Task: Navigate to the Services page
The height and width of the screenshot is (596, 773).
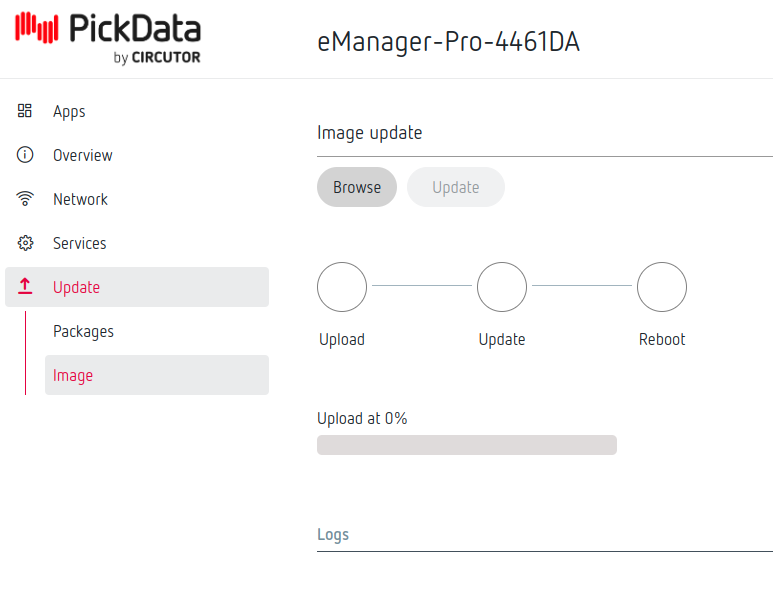Action: (x=79, y=243)
